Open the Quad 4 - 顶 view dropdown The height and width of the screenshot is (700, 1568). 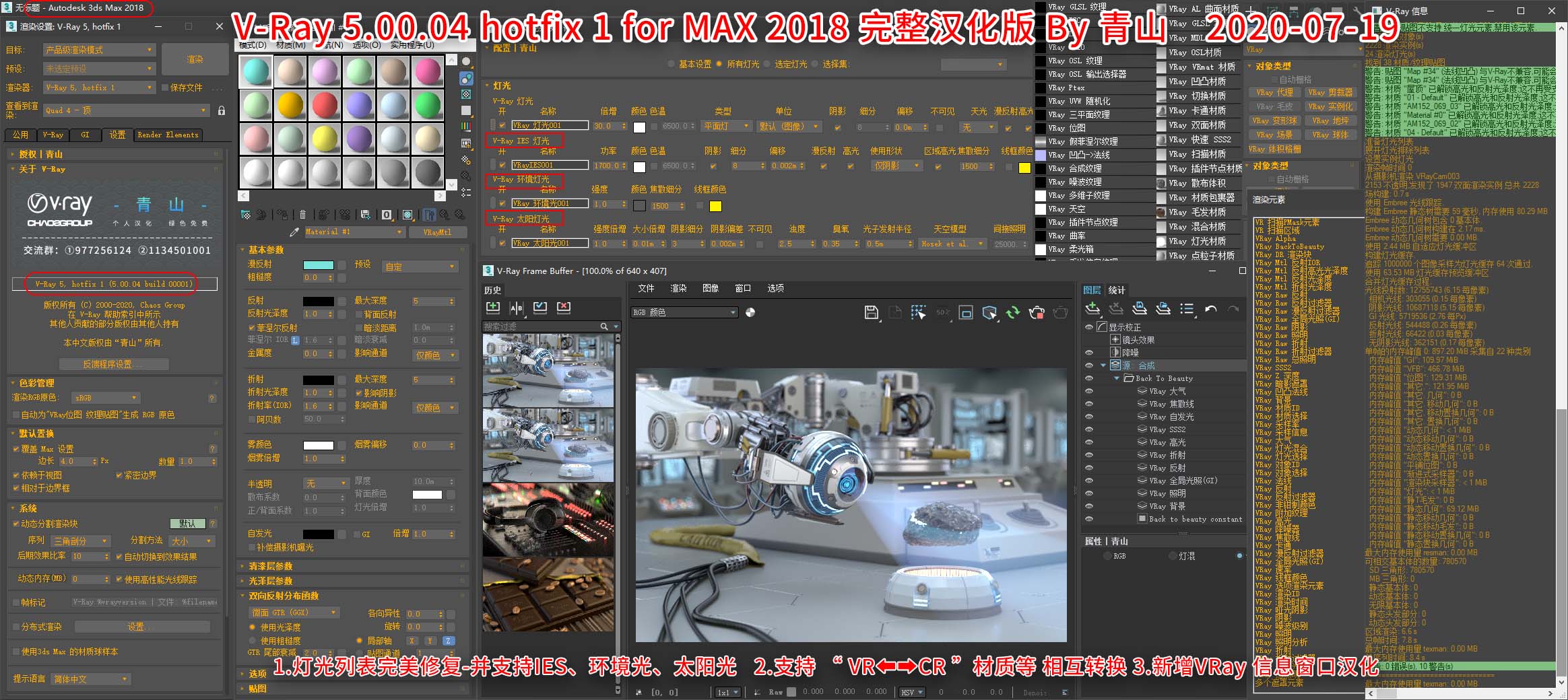pyautogui.click(x=127, y=110)
